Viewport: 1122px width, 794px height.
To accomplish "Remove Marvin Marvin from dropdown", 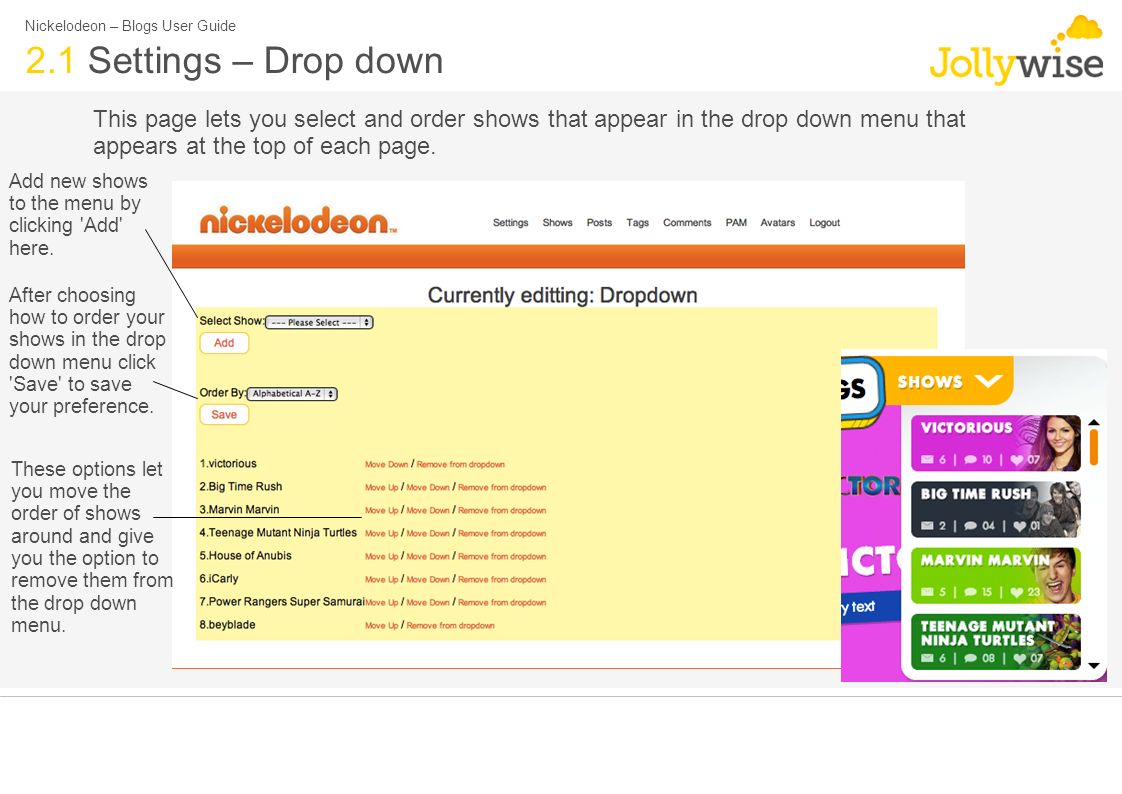I will (x=502, y=510).
